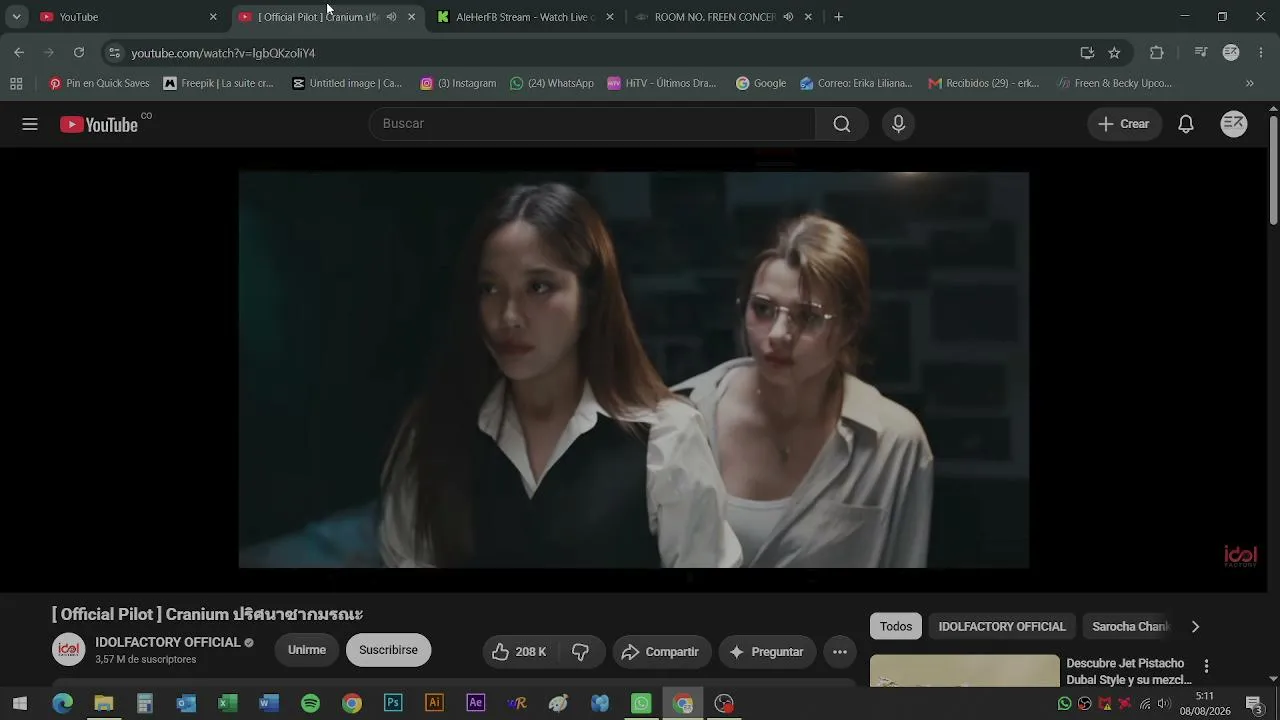Image resolution: width=1280 pixels, height=720 pixels.
Task: Open IDOLFACTORY OFFICIAL channel avatar
Action: pyautogui.click(x=69, y=650)
